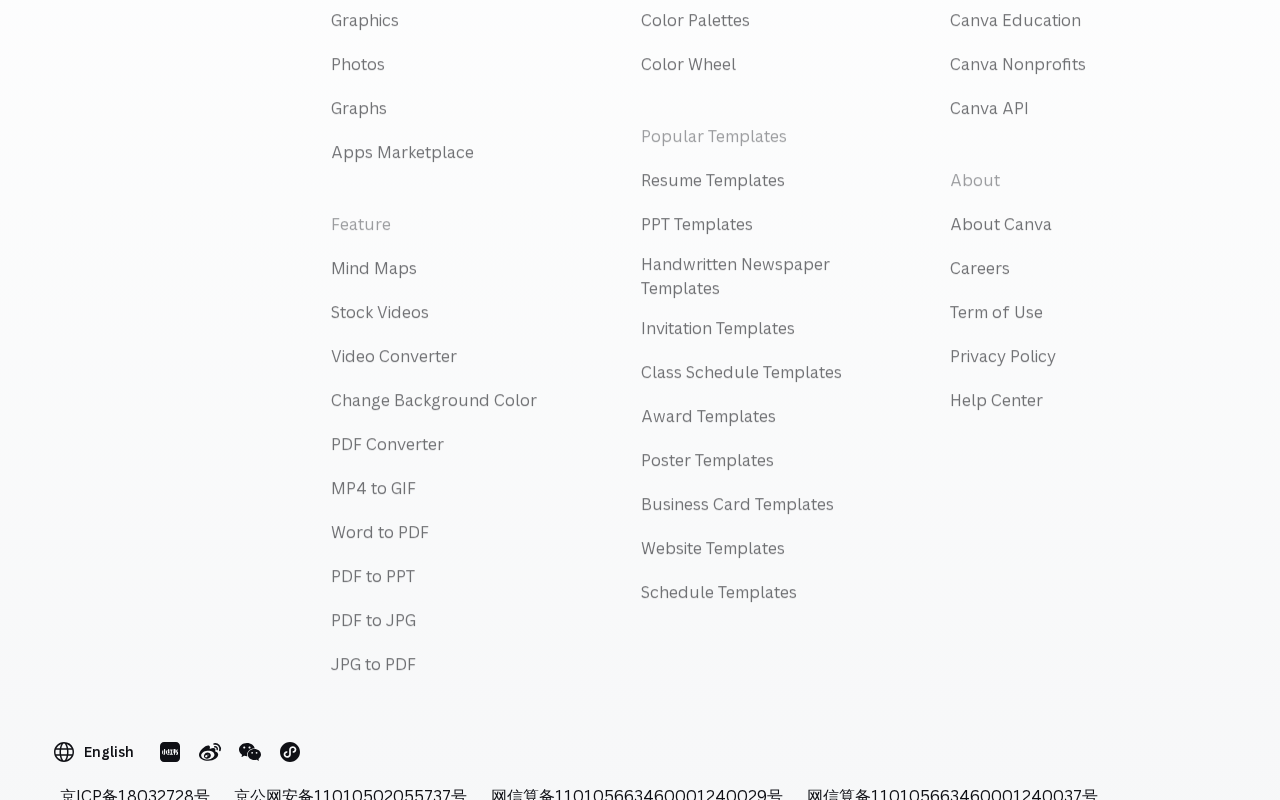Open About Canva page
1280x800 pixels.
point(1001,224)
